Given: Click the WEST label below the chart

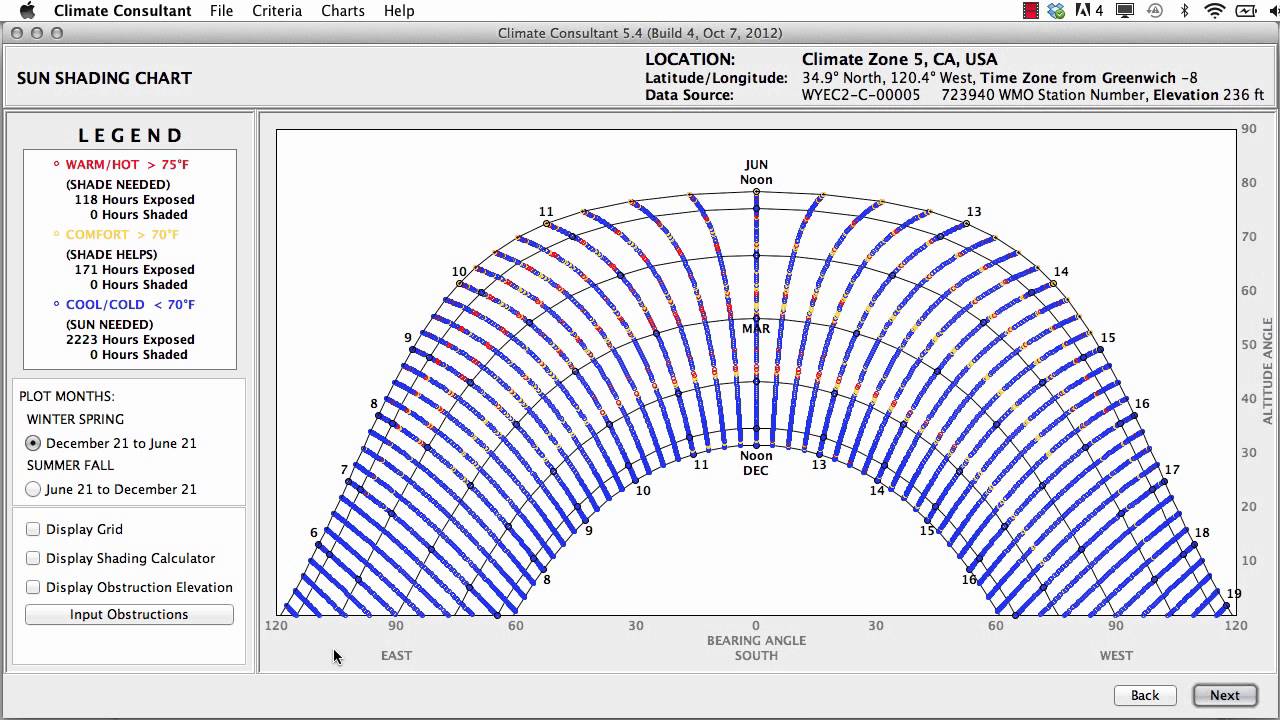Looking at the screenshot, I should click(1116, 655).
